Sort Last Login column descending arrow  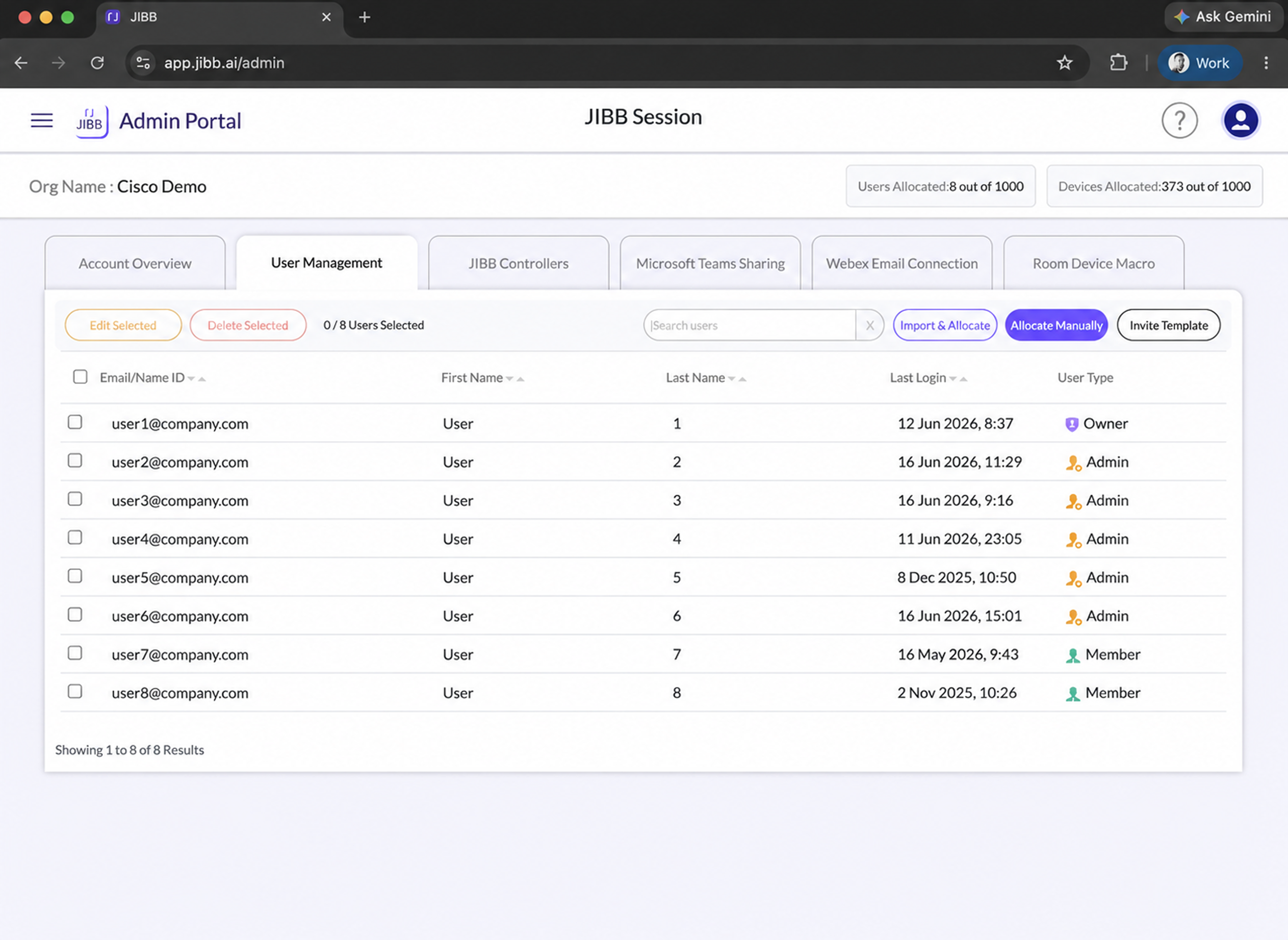coord(953,379)
